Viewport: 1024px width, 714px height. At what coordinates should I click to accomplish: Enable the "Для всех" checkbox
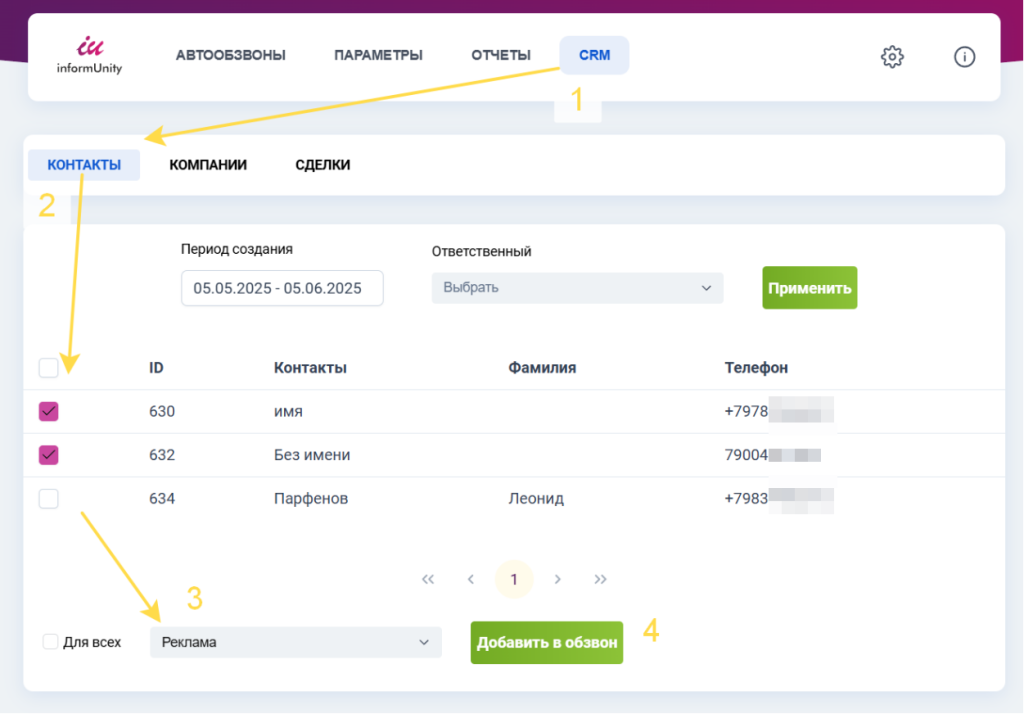point(51,642)
